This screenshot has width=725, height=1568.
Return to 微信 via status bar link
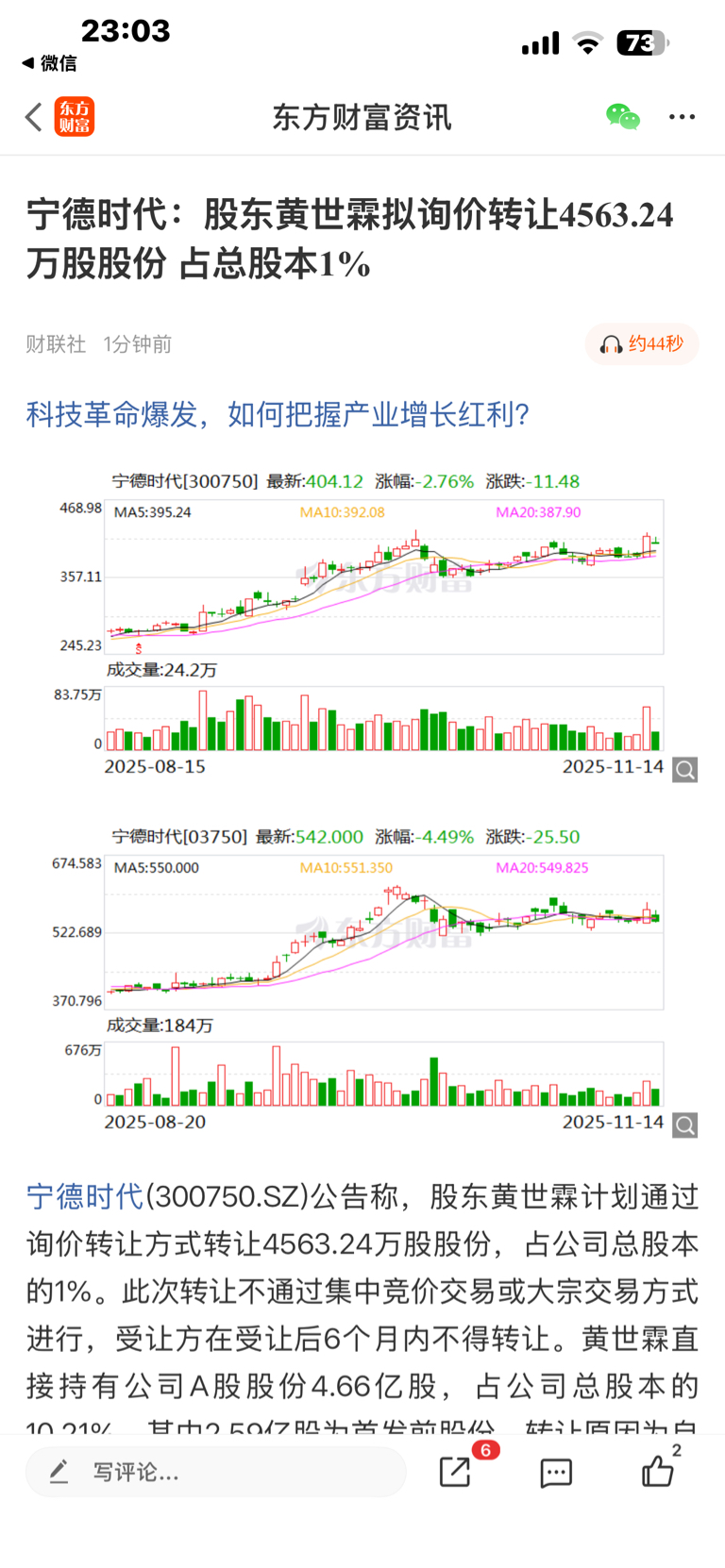coord(49,63)
